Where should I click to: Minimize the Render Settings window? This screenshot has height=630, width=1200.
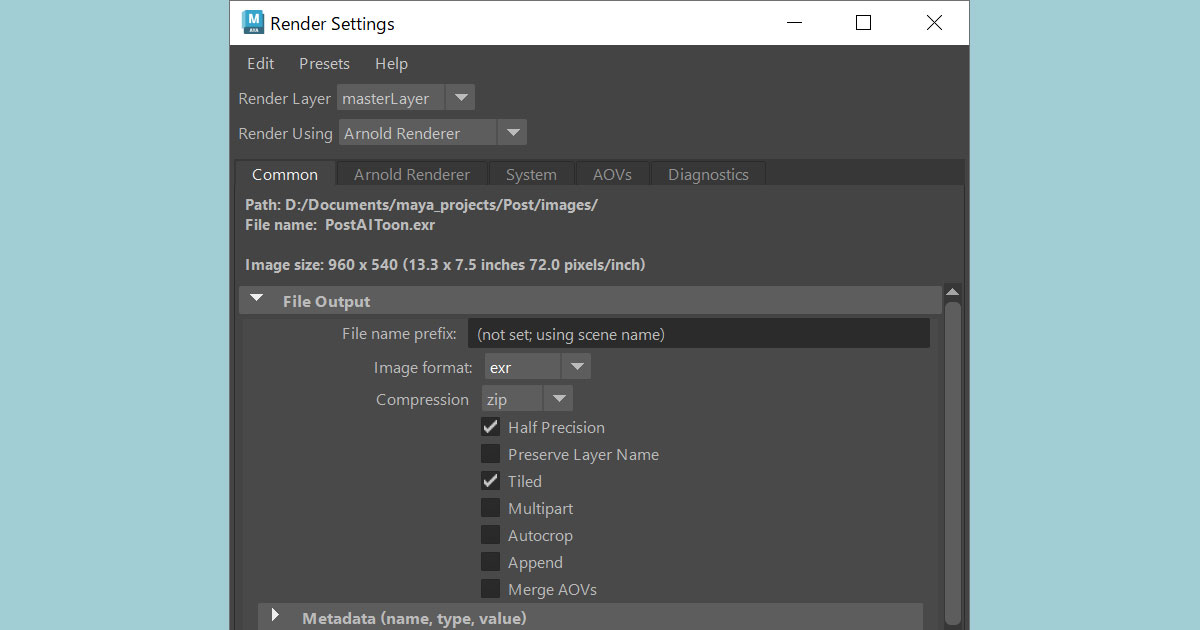point(795,22)
